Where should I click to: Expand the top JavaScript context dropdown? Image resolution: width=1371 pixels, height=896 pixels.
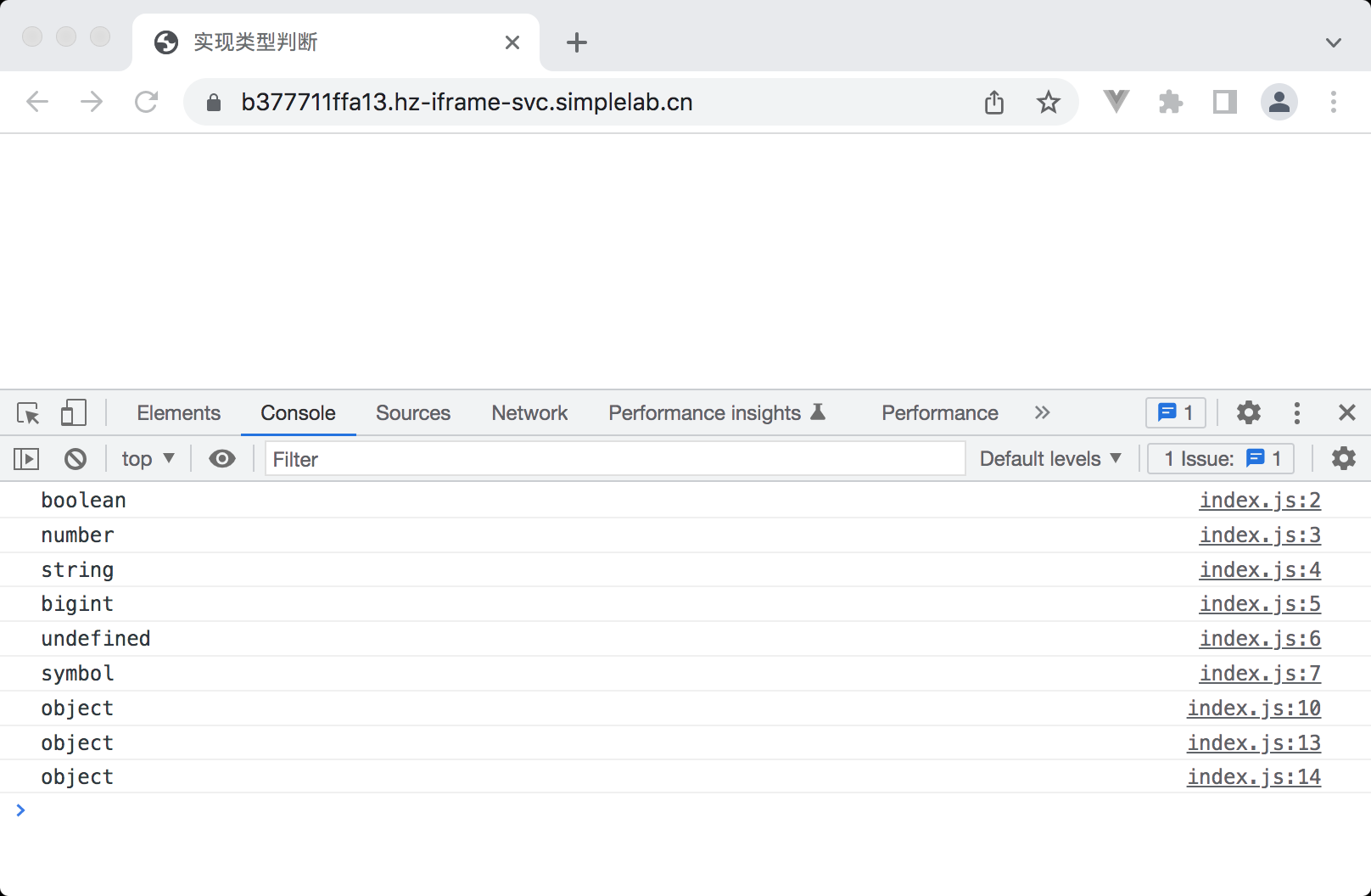pos(148,459)
